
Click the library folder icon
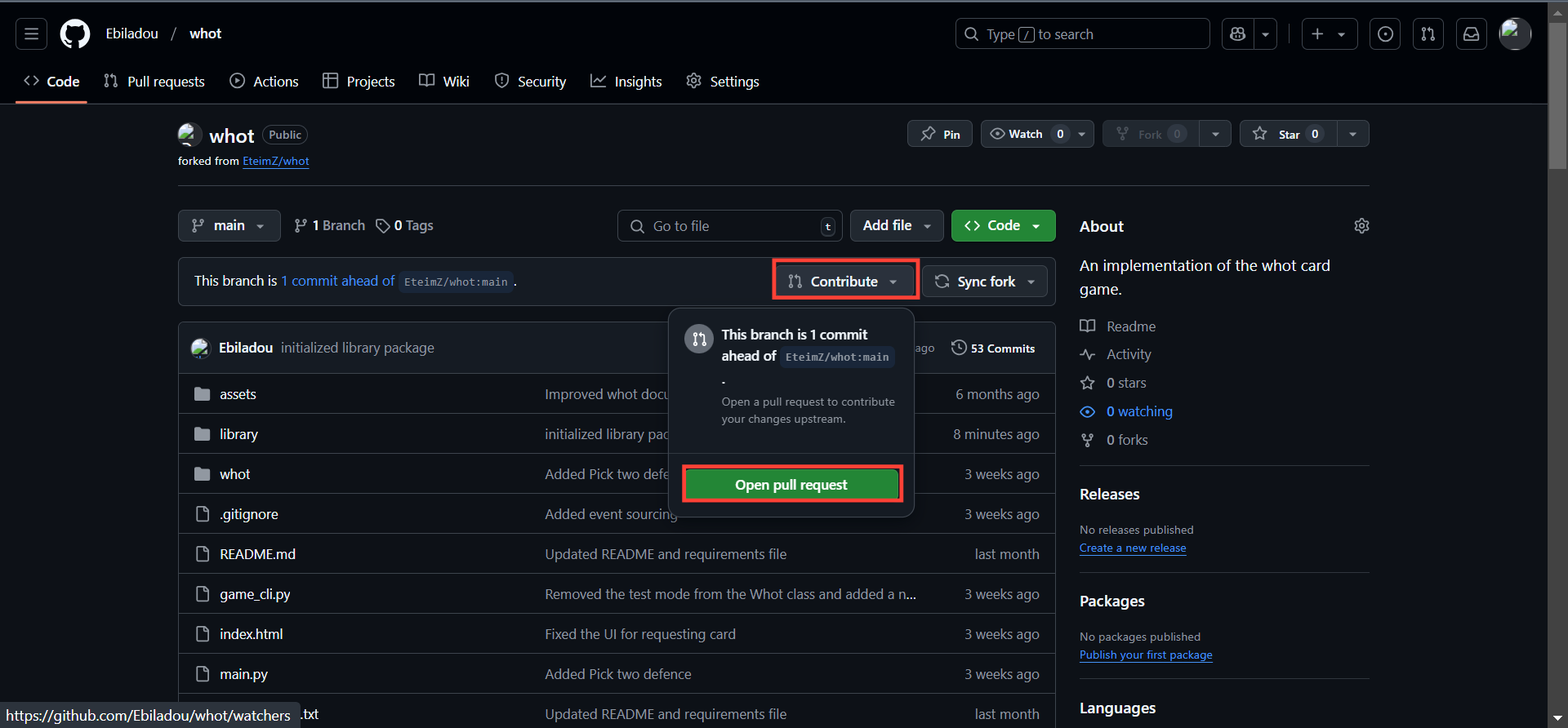click(203, 434)
